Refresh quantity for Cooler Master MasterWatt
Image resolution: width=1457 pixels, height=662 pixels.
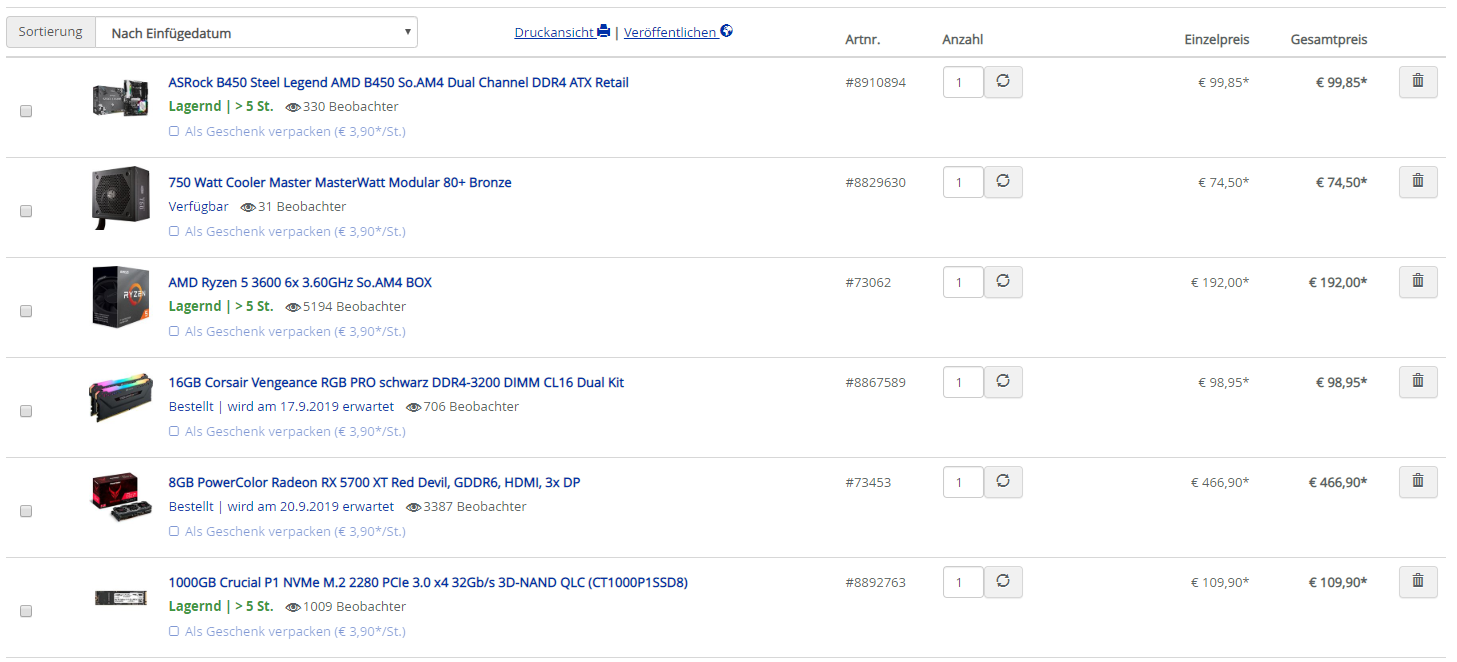[1003, 182]
